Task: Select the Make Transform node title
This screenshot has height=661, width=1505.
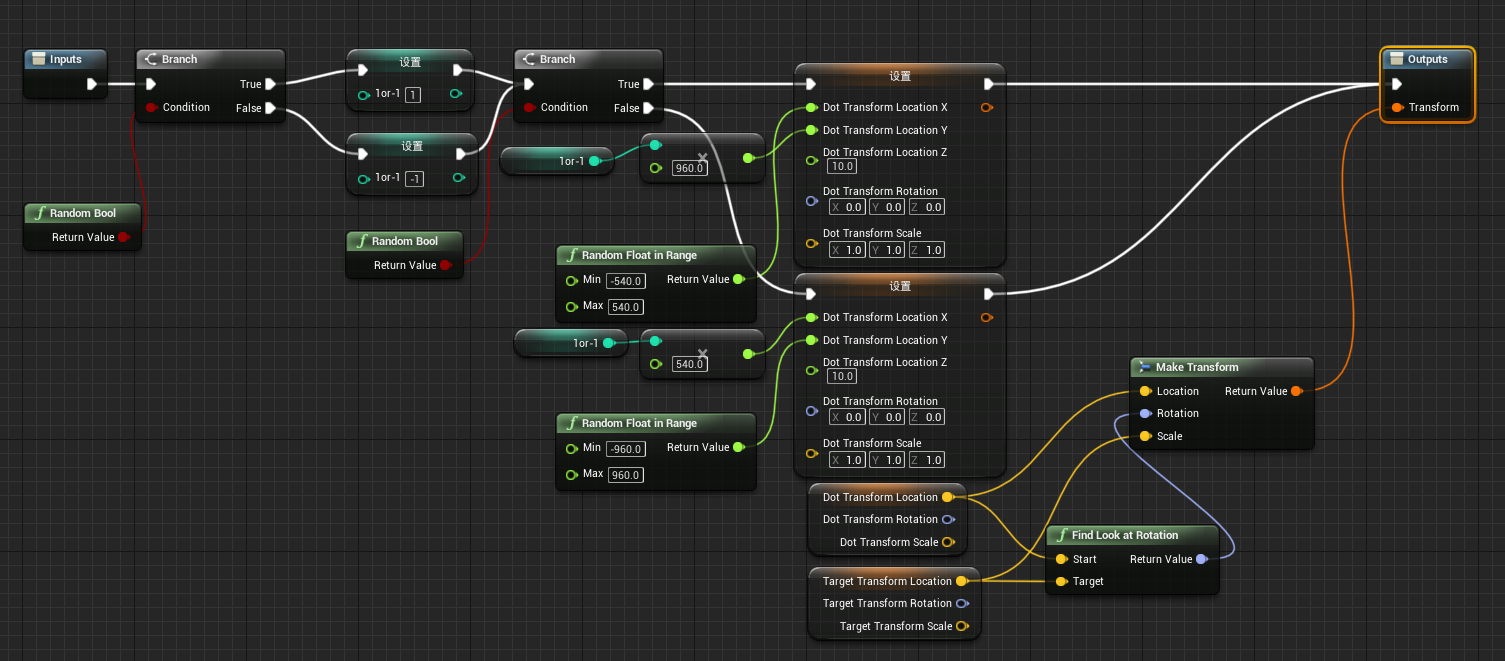Action: (1196, 367)
